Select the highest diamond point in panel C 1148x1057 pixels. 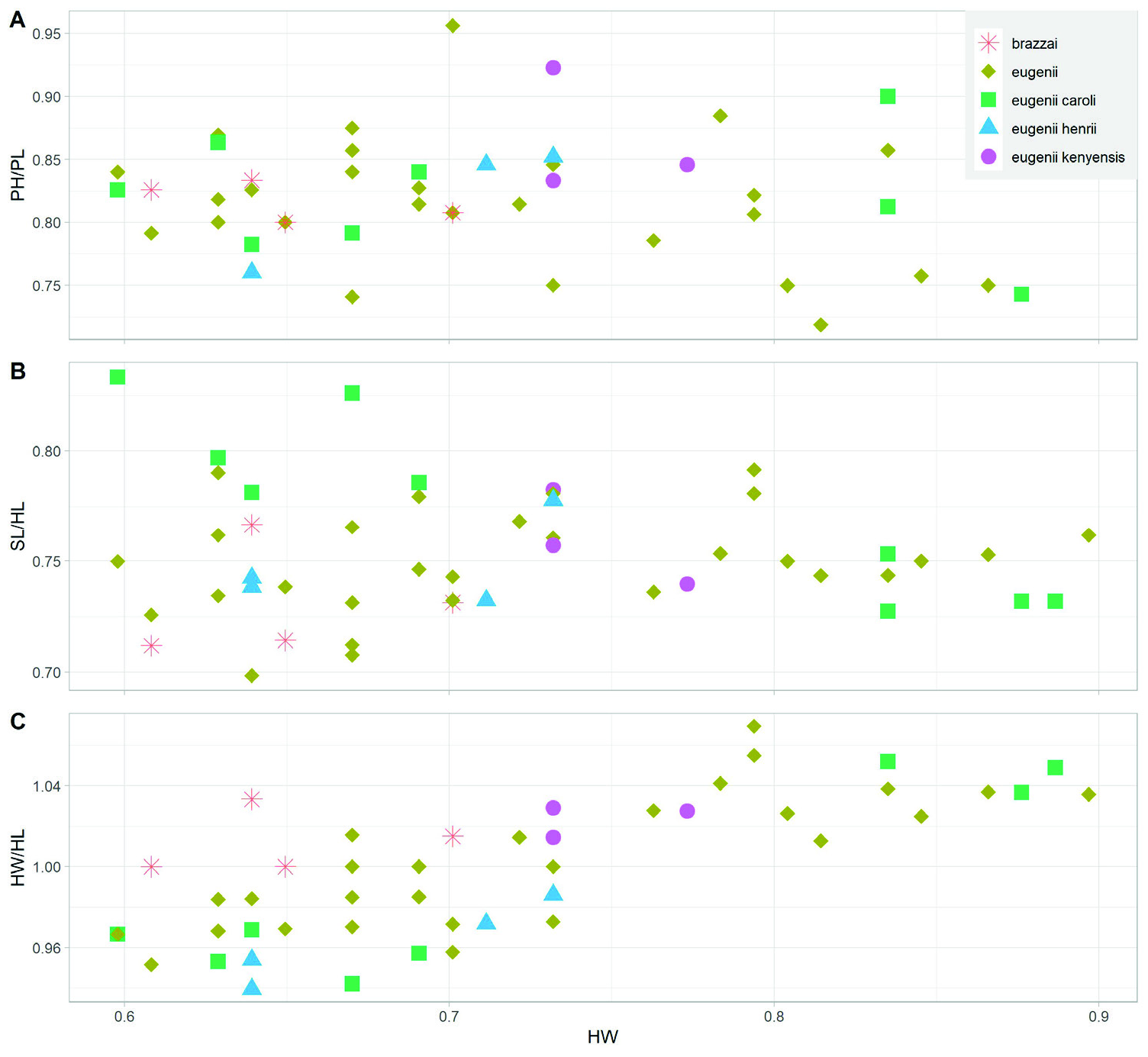(x=754, y=726)
